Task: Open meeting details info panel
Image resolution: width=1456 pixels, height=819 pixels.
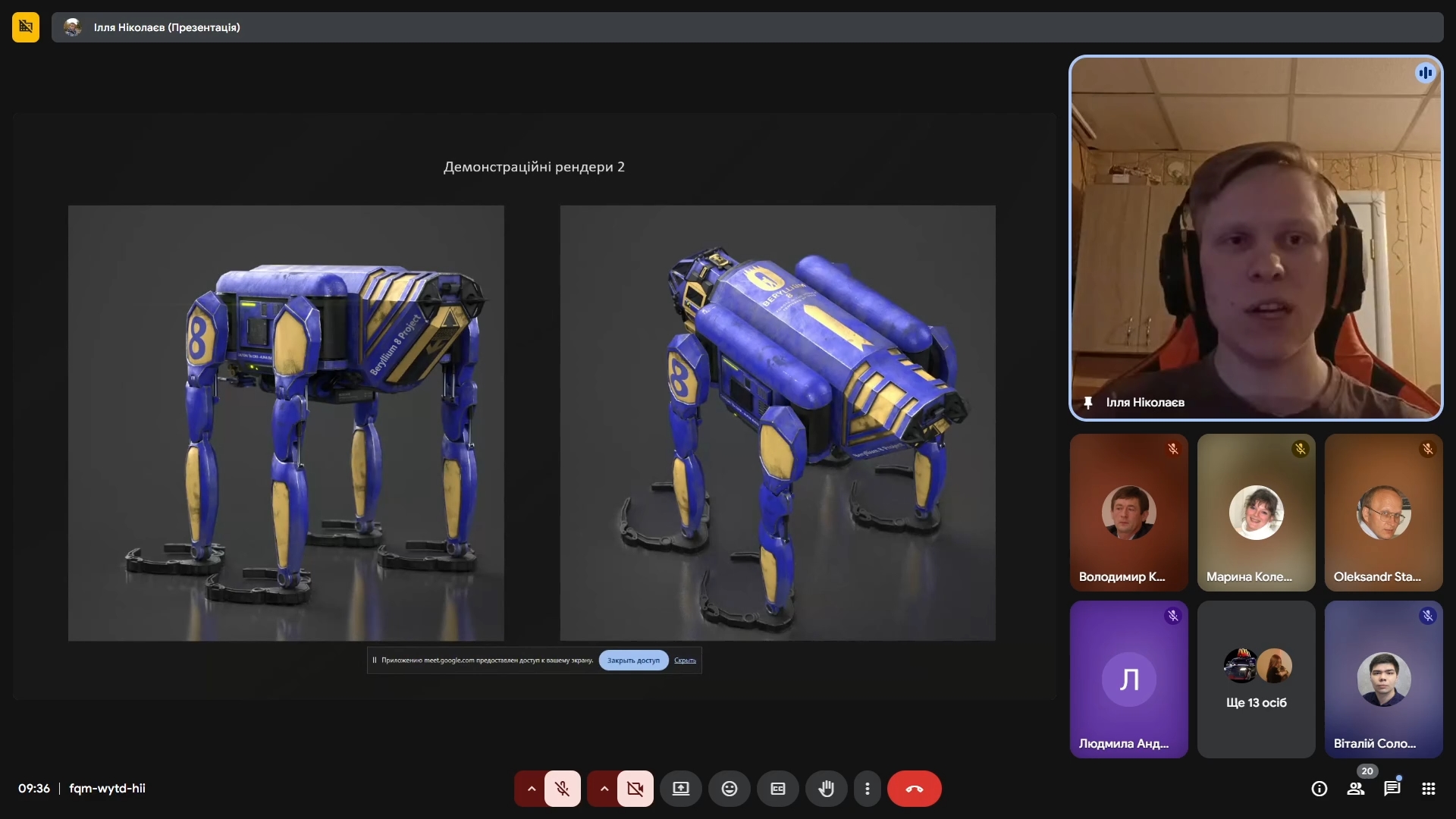Action: (x=1319, y=789)
